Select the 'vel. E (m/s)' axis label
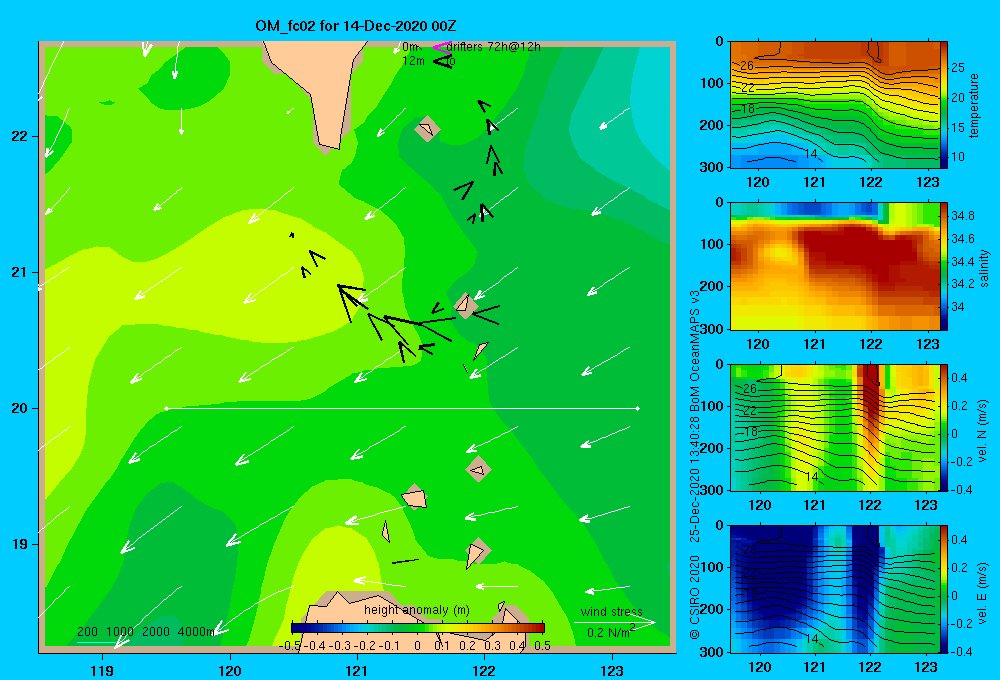 pos(982,592)
